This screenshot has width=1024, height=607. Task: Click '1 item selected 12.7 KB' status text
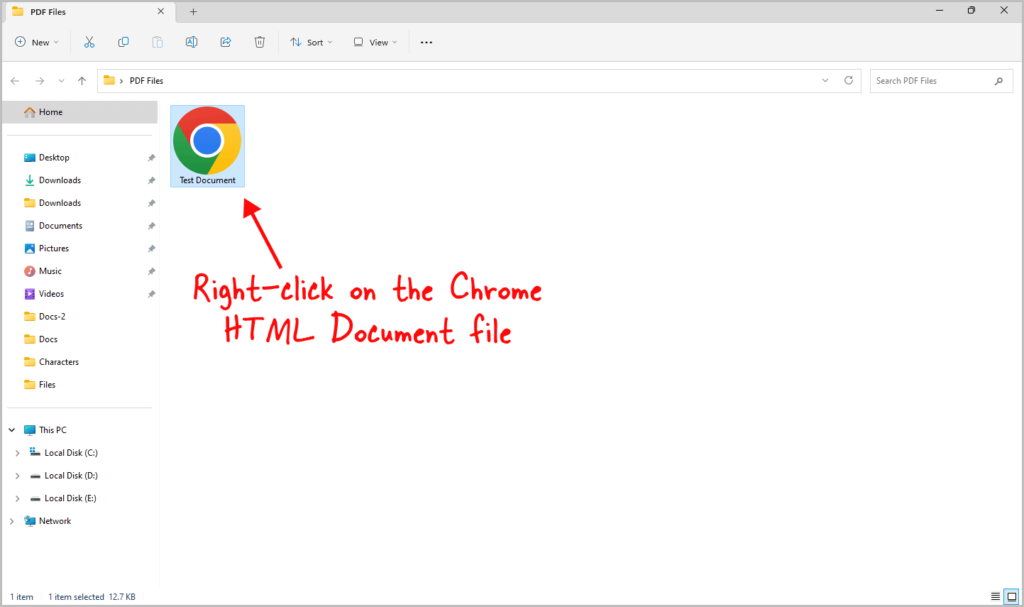coord(92,597)
